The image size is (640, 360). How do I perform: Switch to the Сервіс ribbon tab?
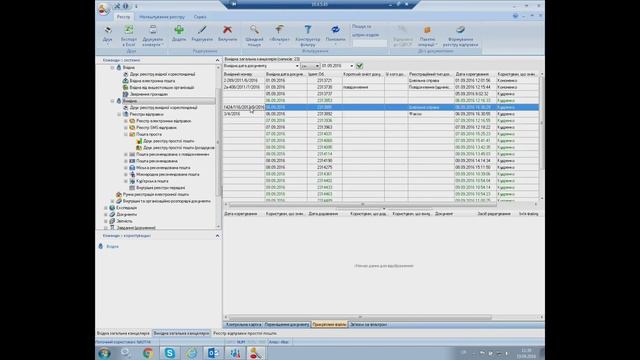pyautogui.click(x=200, y=17)
